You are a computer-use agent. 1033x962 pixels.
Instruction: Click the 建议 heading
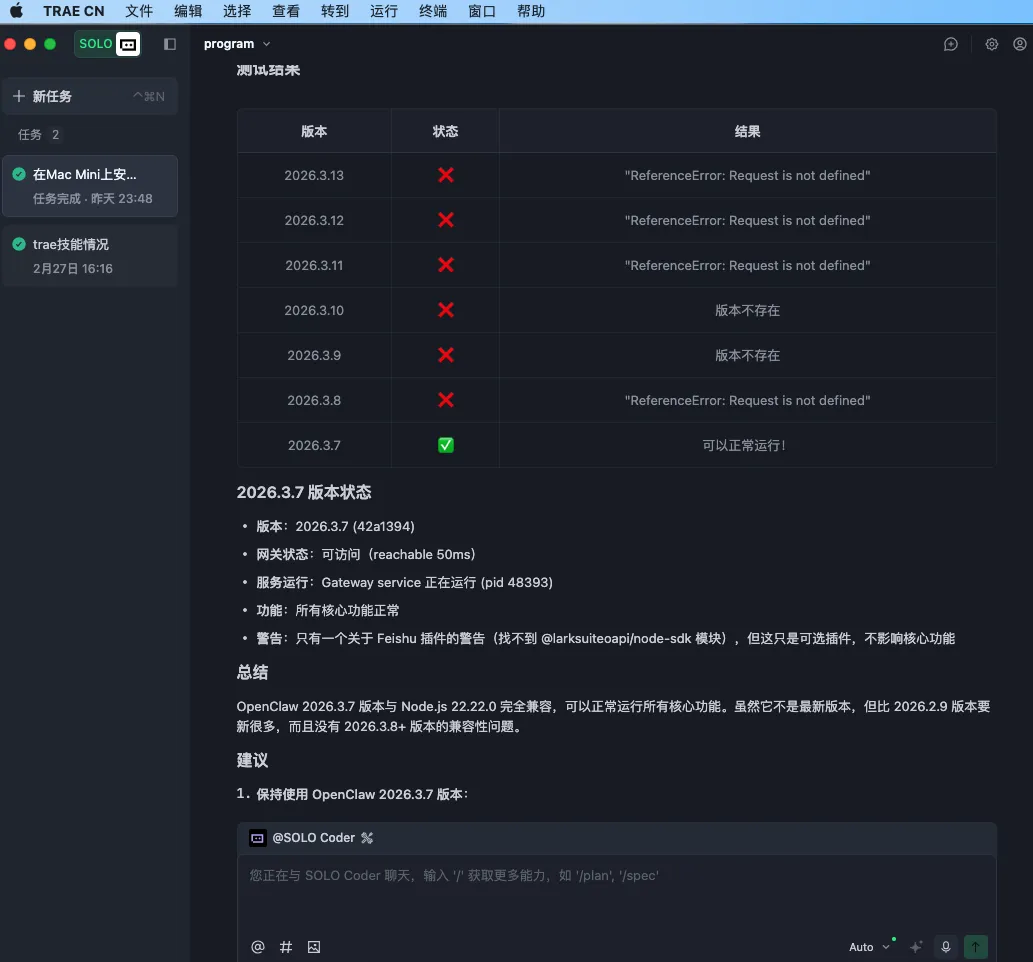tap(252, 760)
